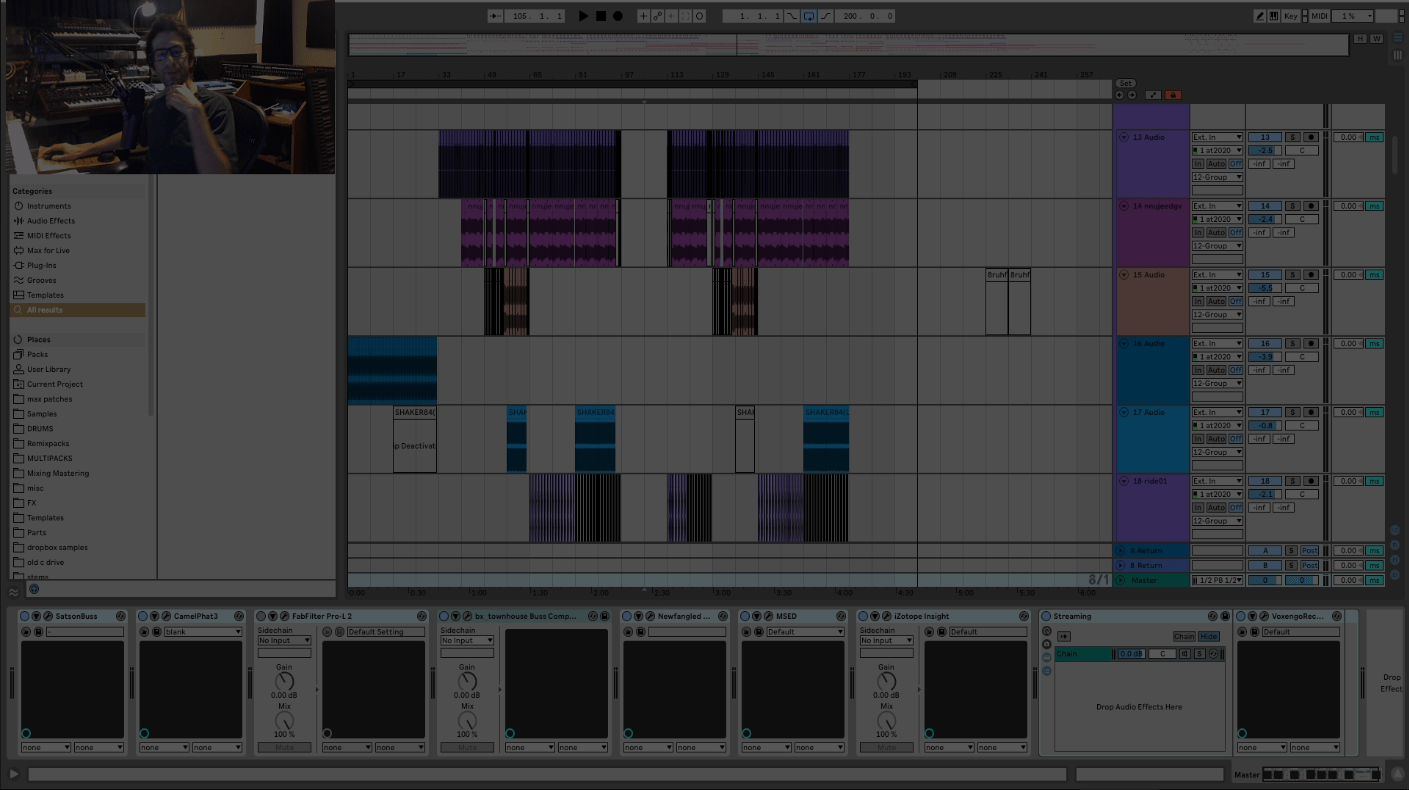Click the MIDI Arrangement Overdub plus icon

[x=643, y=16]
